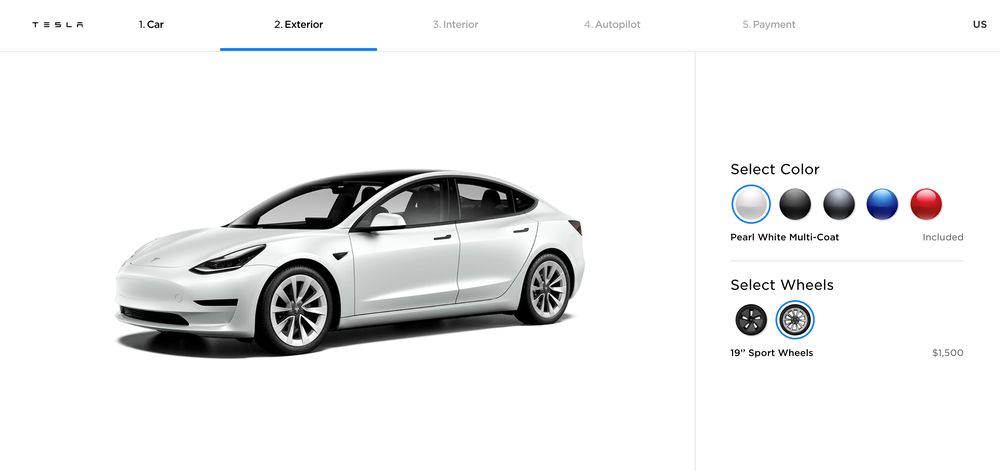Viewport: 1000px width, 471px height.
Task: Click the Select Wheels heading
Action: tap(782, 285)
